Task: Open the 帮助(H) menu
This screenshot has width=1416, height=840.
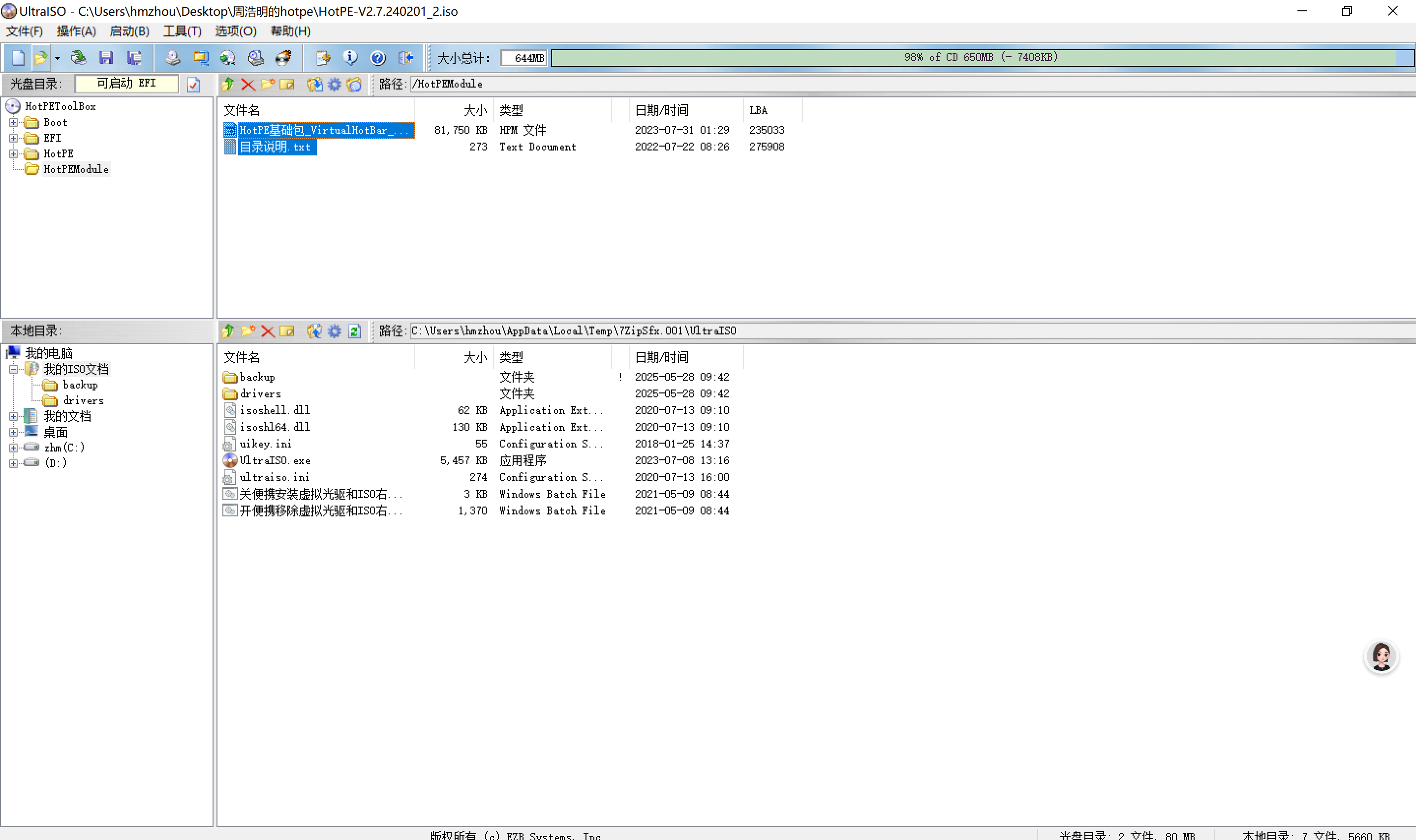Action: point(290,31)
